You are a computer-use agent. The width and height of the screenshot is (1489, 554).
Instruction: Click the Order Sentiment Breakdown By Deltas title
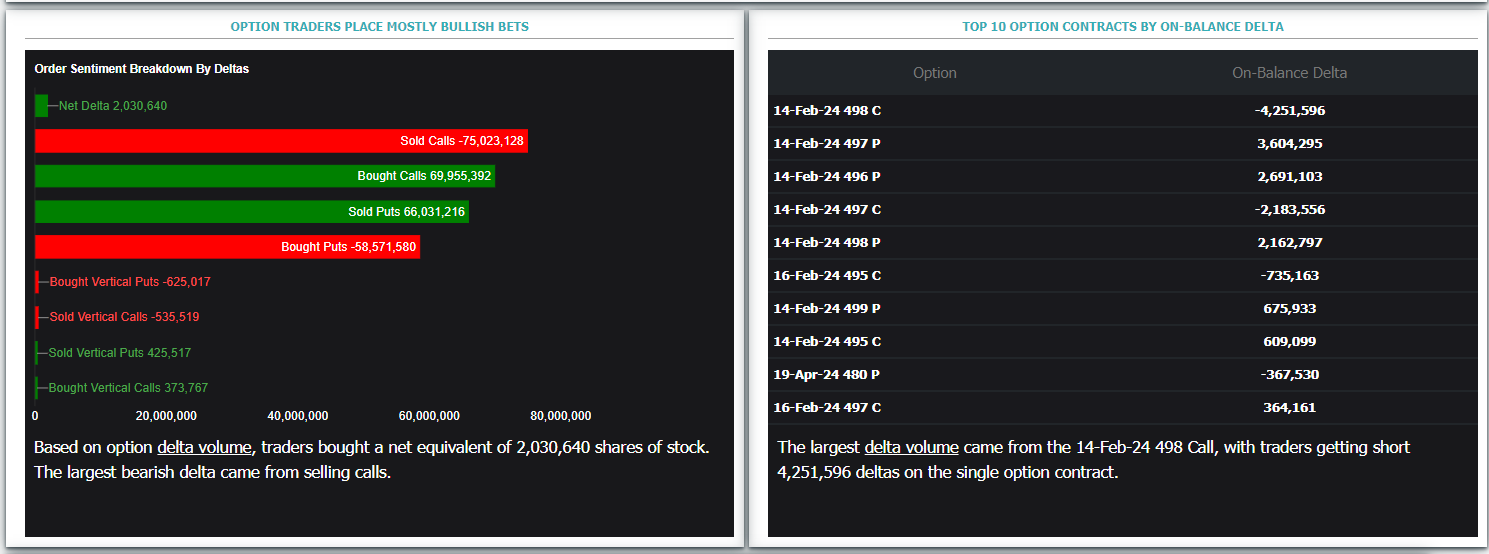(142, 69)
